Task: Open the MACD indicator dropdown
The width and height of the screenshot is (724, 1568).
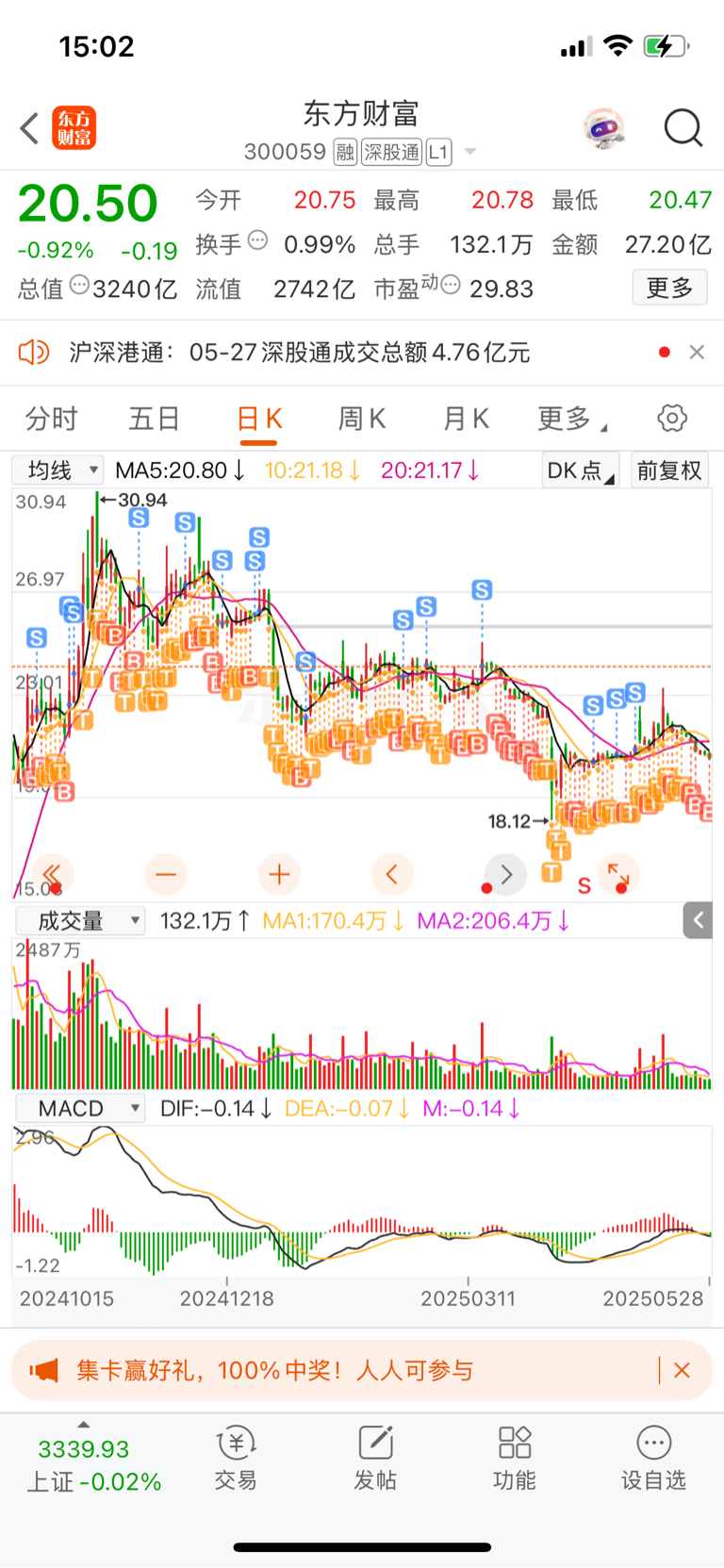Action: pos(79,1109)
